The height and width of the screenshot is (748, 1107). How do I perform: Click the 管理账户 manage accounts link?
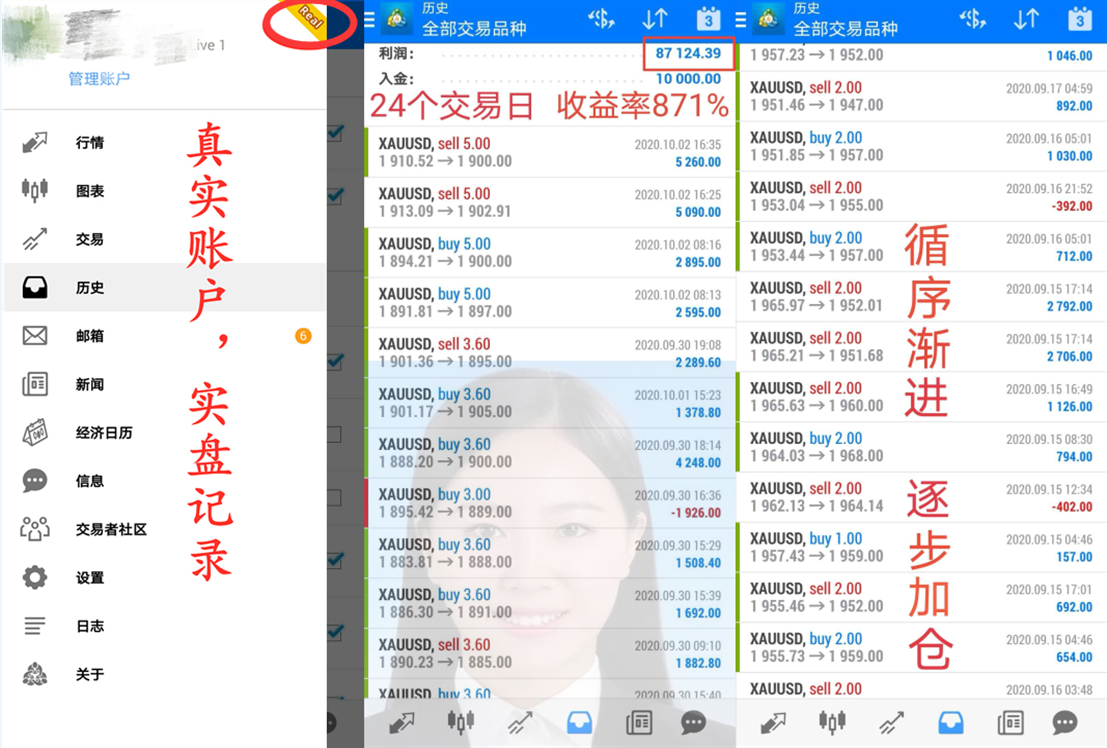99,78
